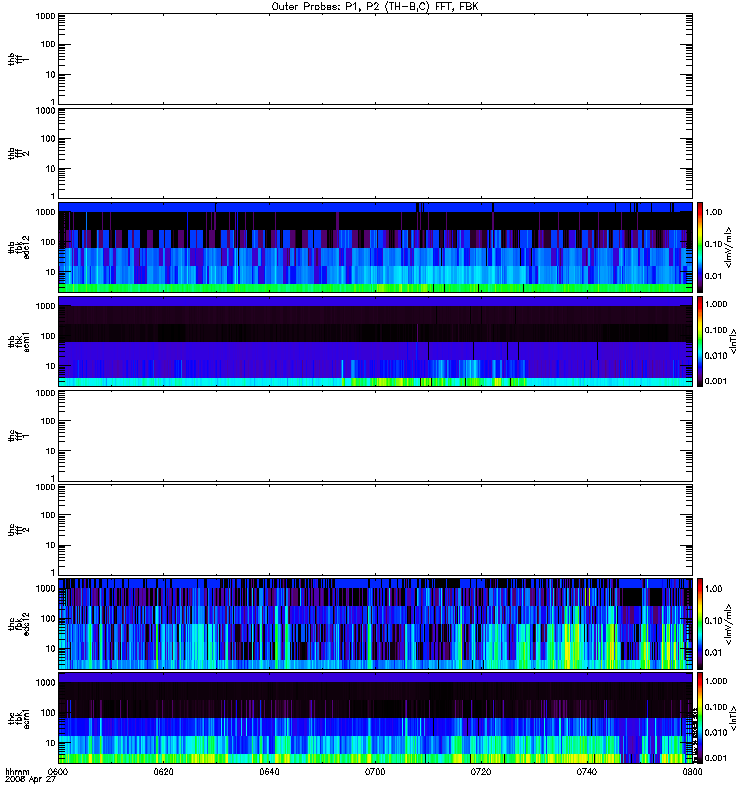Click the '<|mV/m|>' unit label beside thc edc12
Image resolution: width=750 pixels, height=800 pixels.
click(x=729, y=624)
